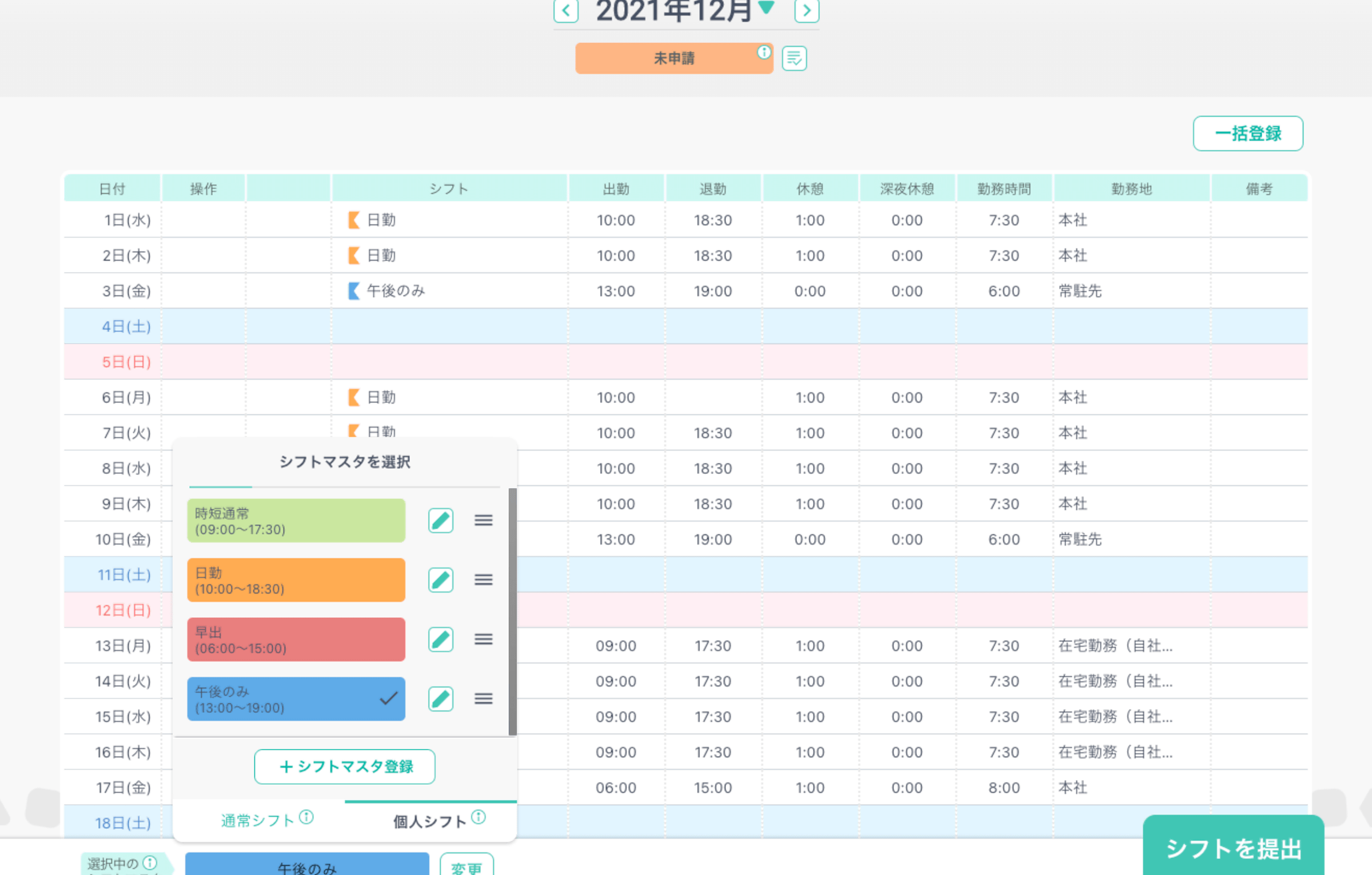Open checklist icon next to 未申請

pos(794,58)
